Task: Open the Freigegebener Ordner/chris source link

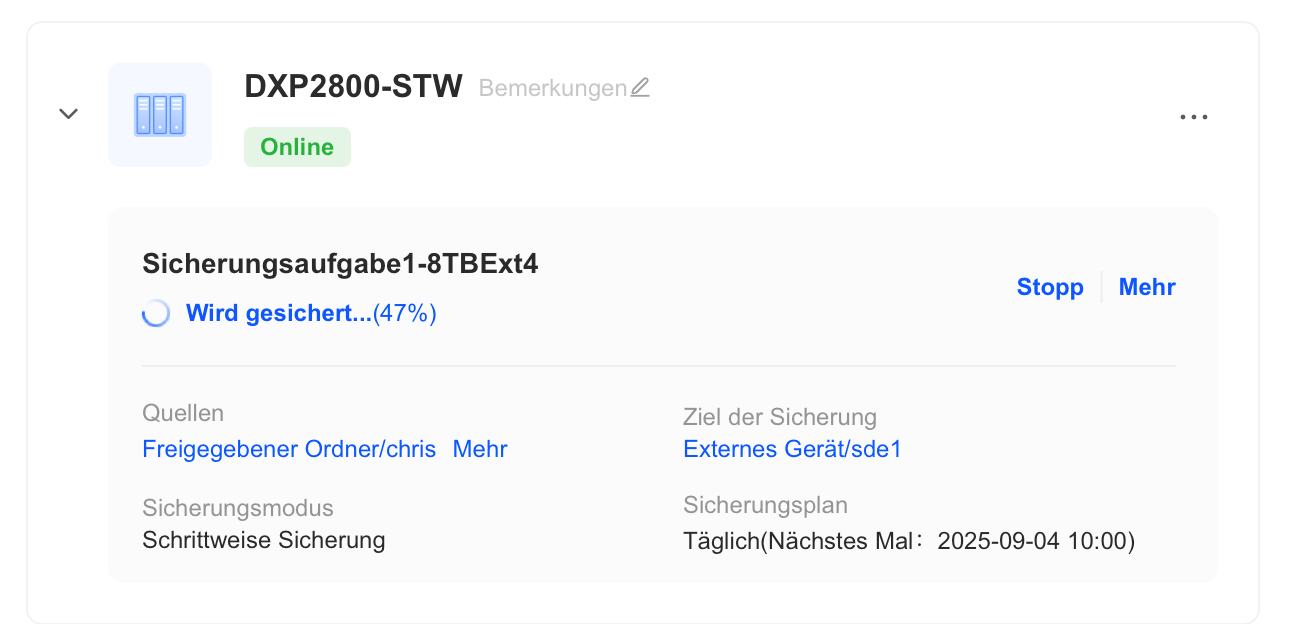Action: pos(289,449)
